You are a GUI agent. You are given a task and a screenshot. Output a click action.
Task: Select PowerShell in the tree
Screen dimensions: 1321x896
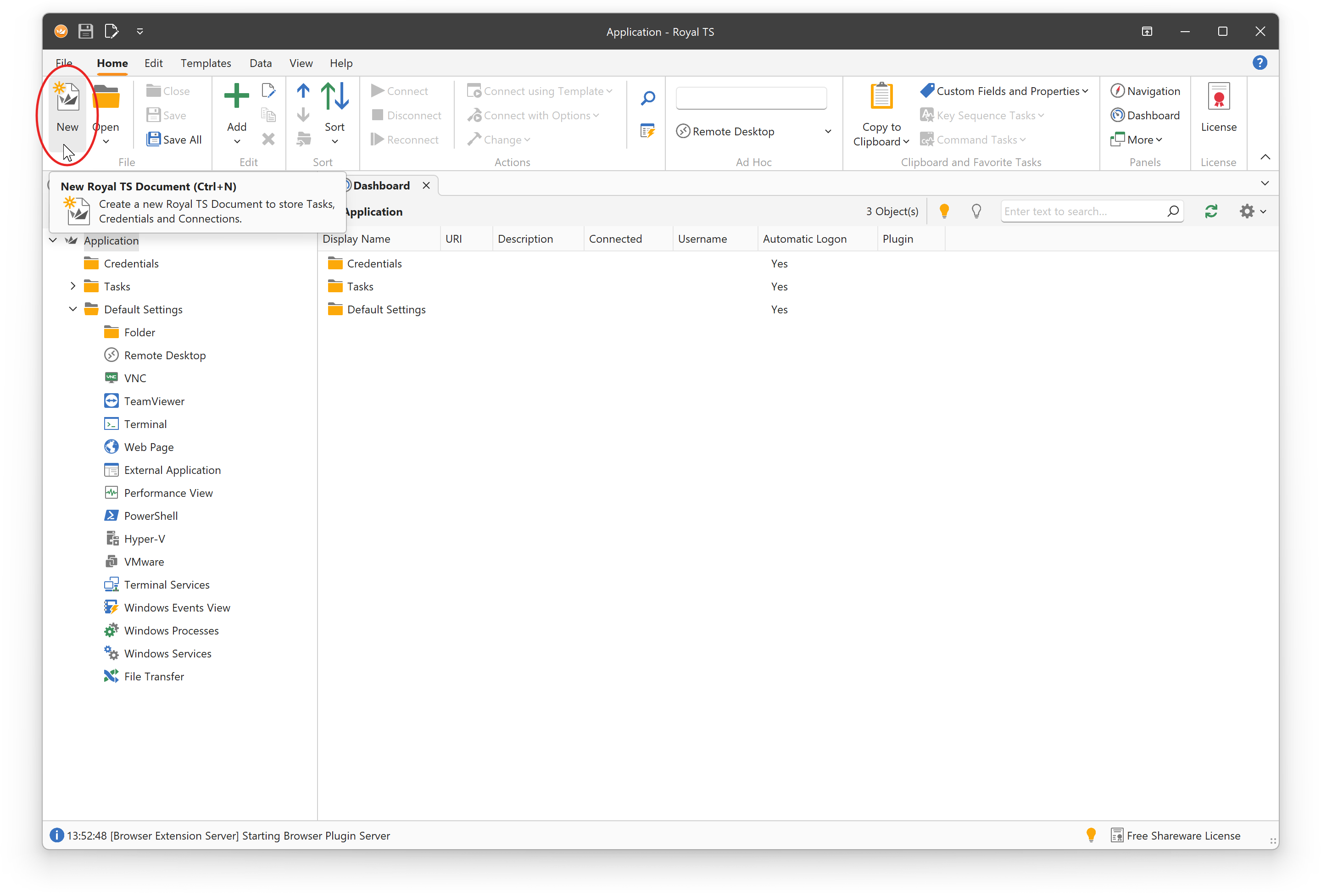click(x=150, y=516)
